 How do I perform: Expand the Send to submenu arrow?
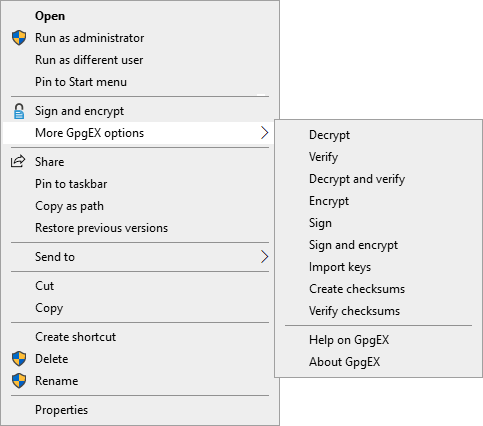pyautogui.click(x=265, y=257)
